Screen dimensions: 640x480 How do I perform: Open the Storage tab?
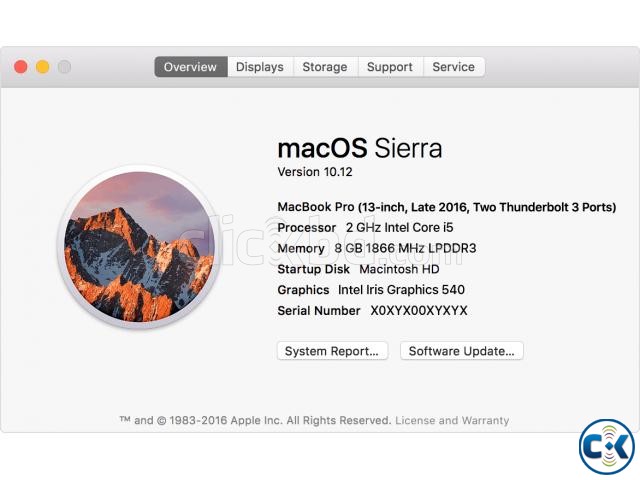tap(325, 67)
